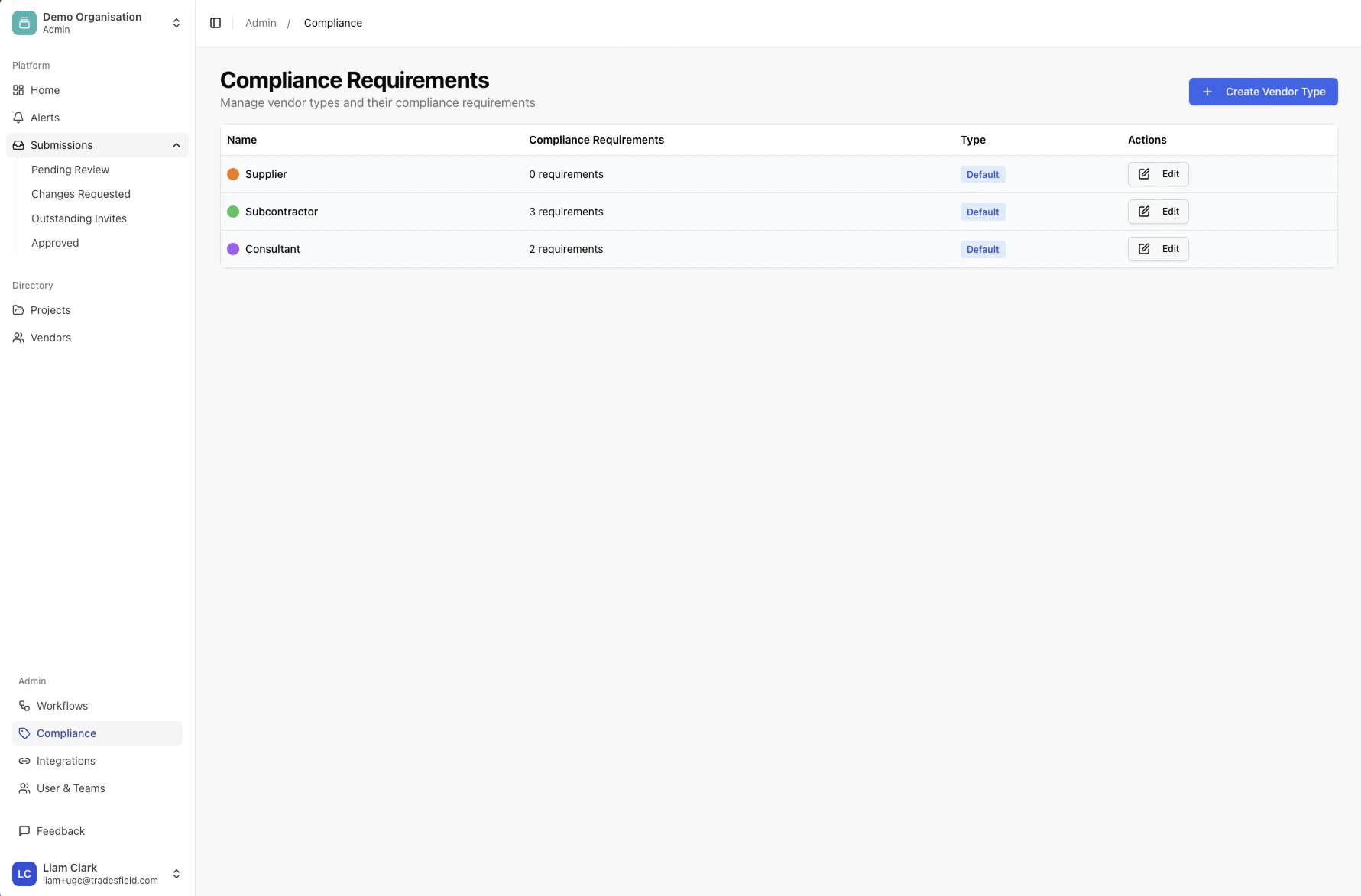Open the Integrations link icon

[x=24, y=760]
